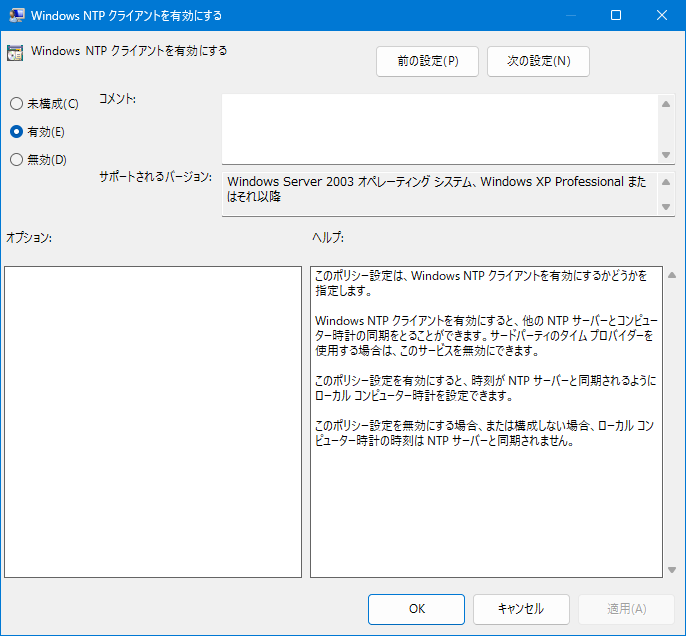686x636 pixels.
Task: Click the オプション: label
Action: pyautogui.click(x=29, y=238)
